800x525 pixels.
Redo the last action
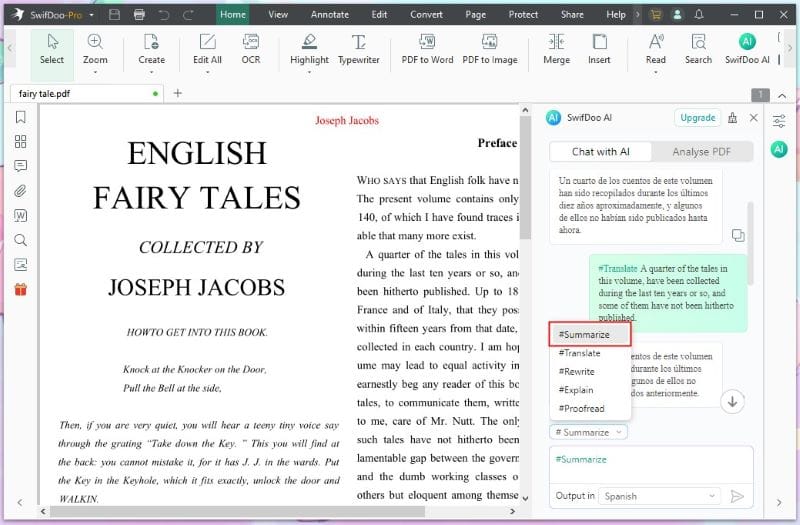tap(188, 15)
